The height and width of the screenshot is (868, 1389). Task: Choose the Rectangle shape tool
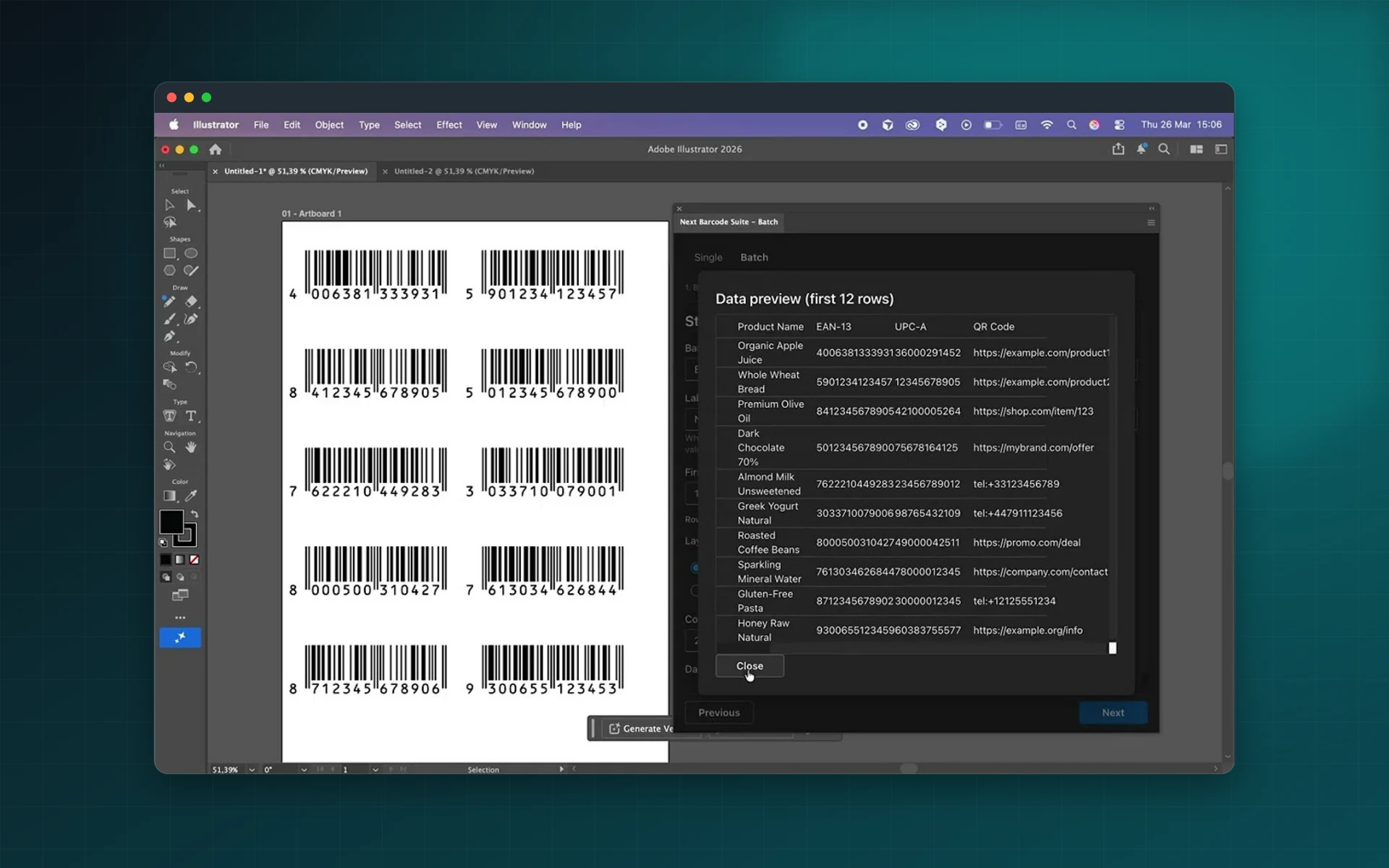(x=169, y=254)
